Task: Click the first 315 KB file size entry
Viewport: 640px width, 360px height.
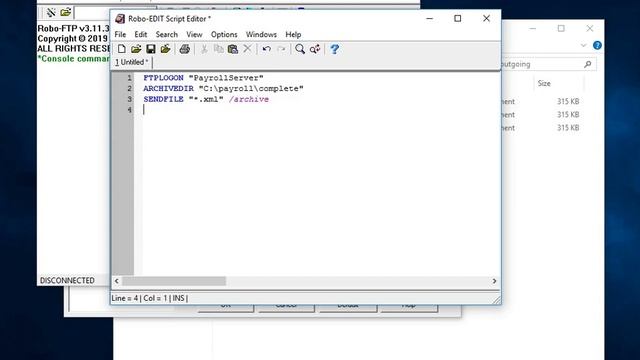Action: (x=568, y=102)
